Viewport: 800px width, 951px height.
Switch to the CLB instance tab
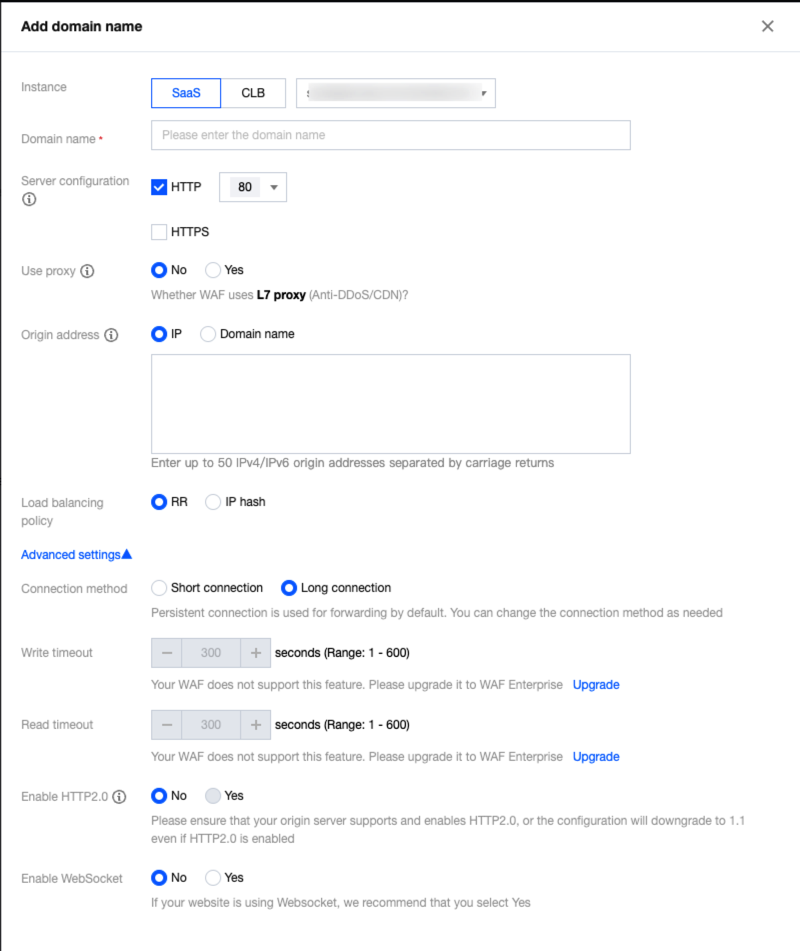[x=253, y=93]
